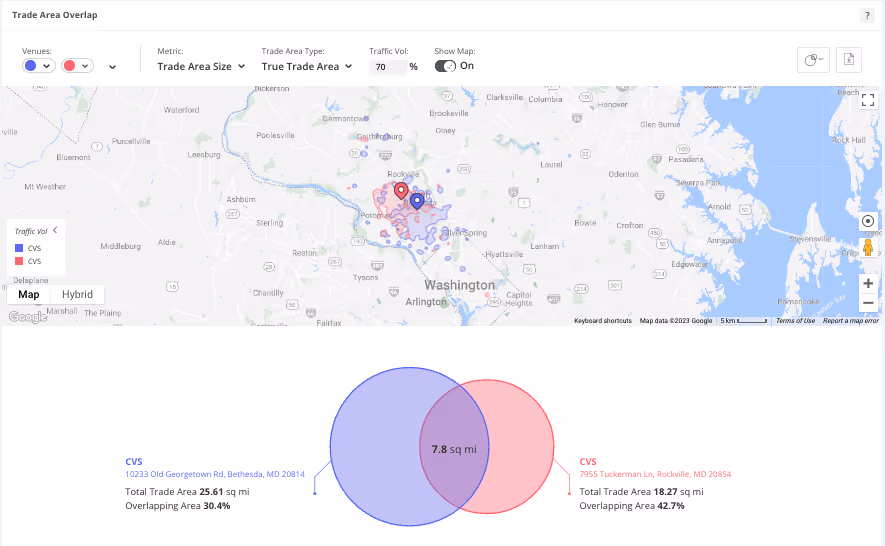Image resolution: width=885 pixels, height=546 pixels.
Task: Open the Google logo link
Action: [x=28, y=317]
